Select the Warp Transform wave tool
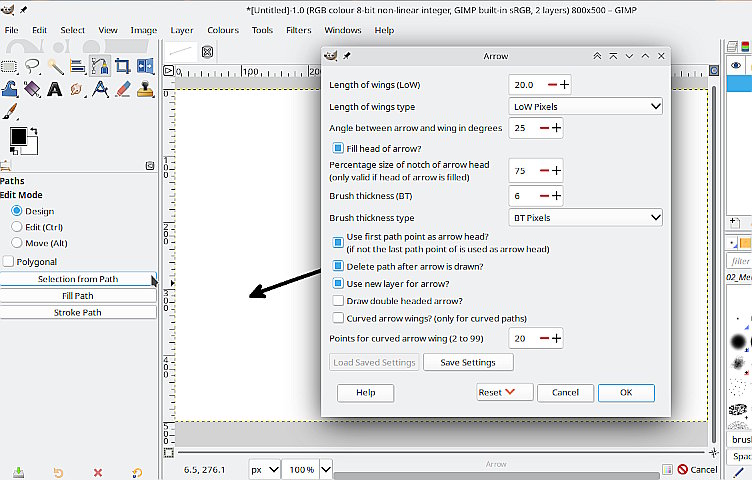Screen dimensions: 752x480 (x=9, y=89)
